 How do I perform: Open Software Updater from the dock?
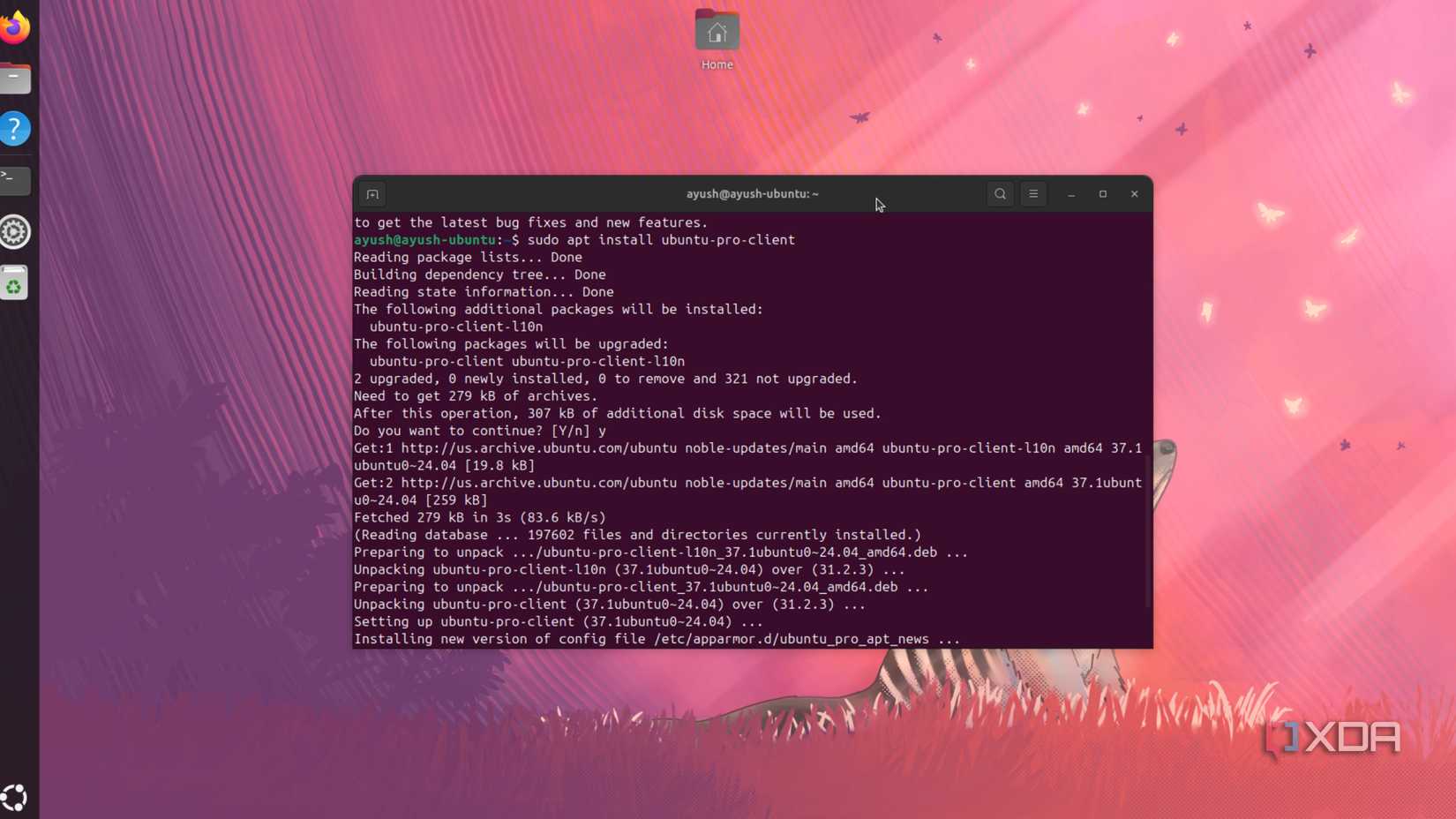coord(15,282)
